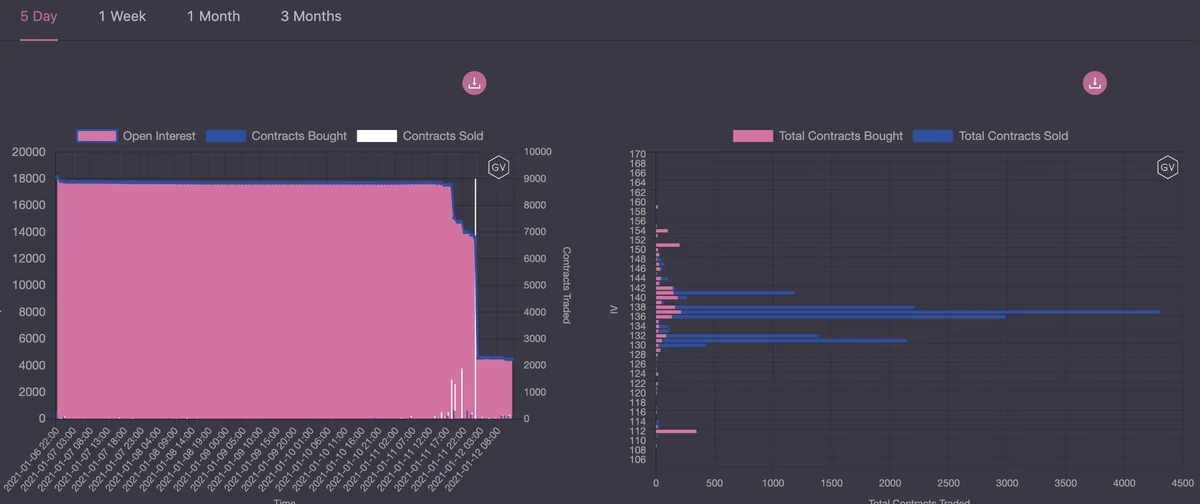Click the 20000 left axis label

pyautogui.click(x=28, y=152)
